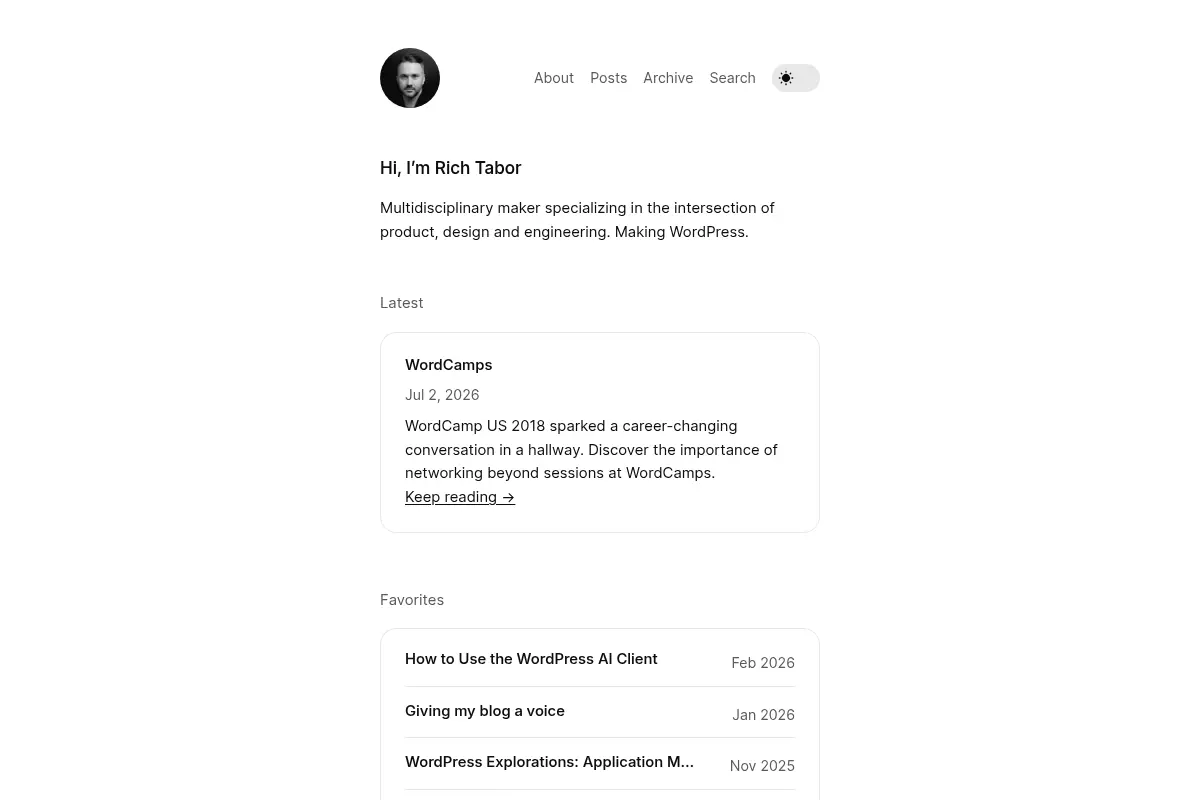The width and height of the screenshot is (1200, 800).
Task: Open the WordCamps post title
Action: (448, 365)
